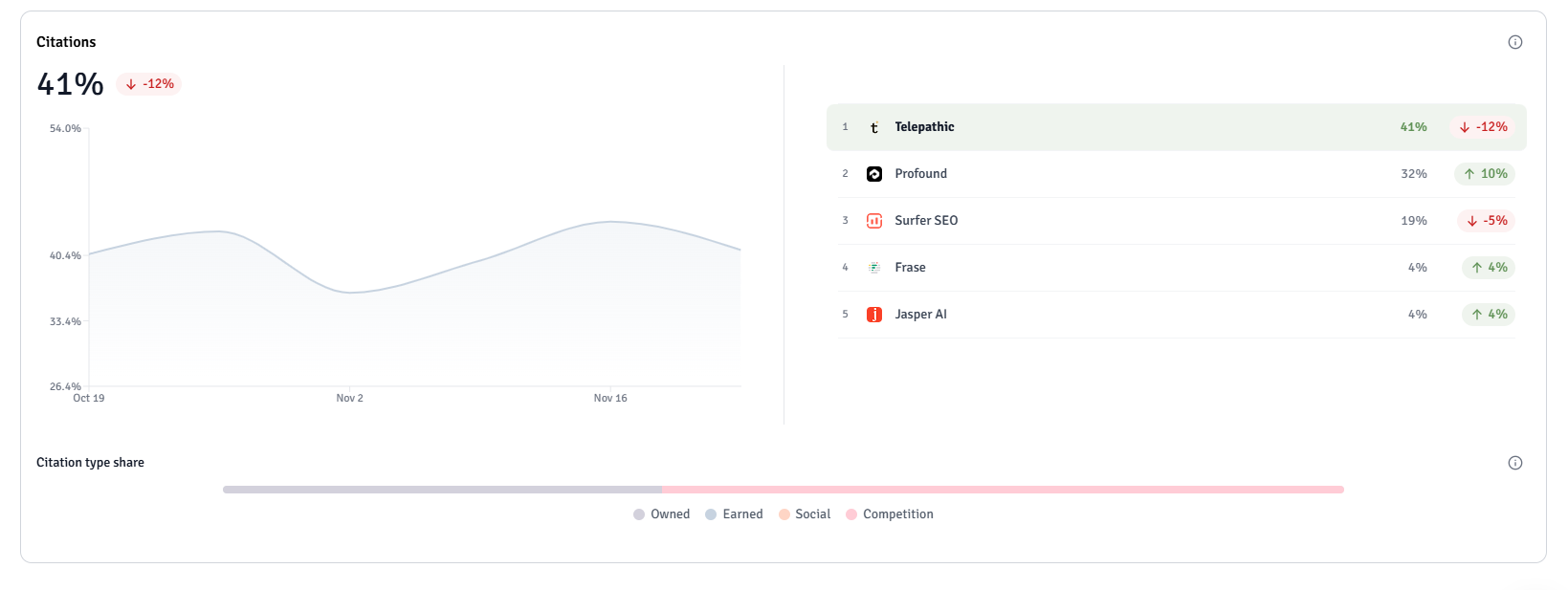Toggle the Owned legend item
1568x590 pixels.
661,514
